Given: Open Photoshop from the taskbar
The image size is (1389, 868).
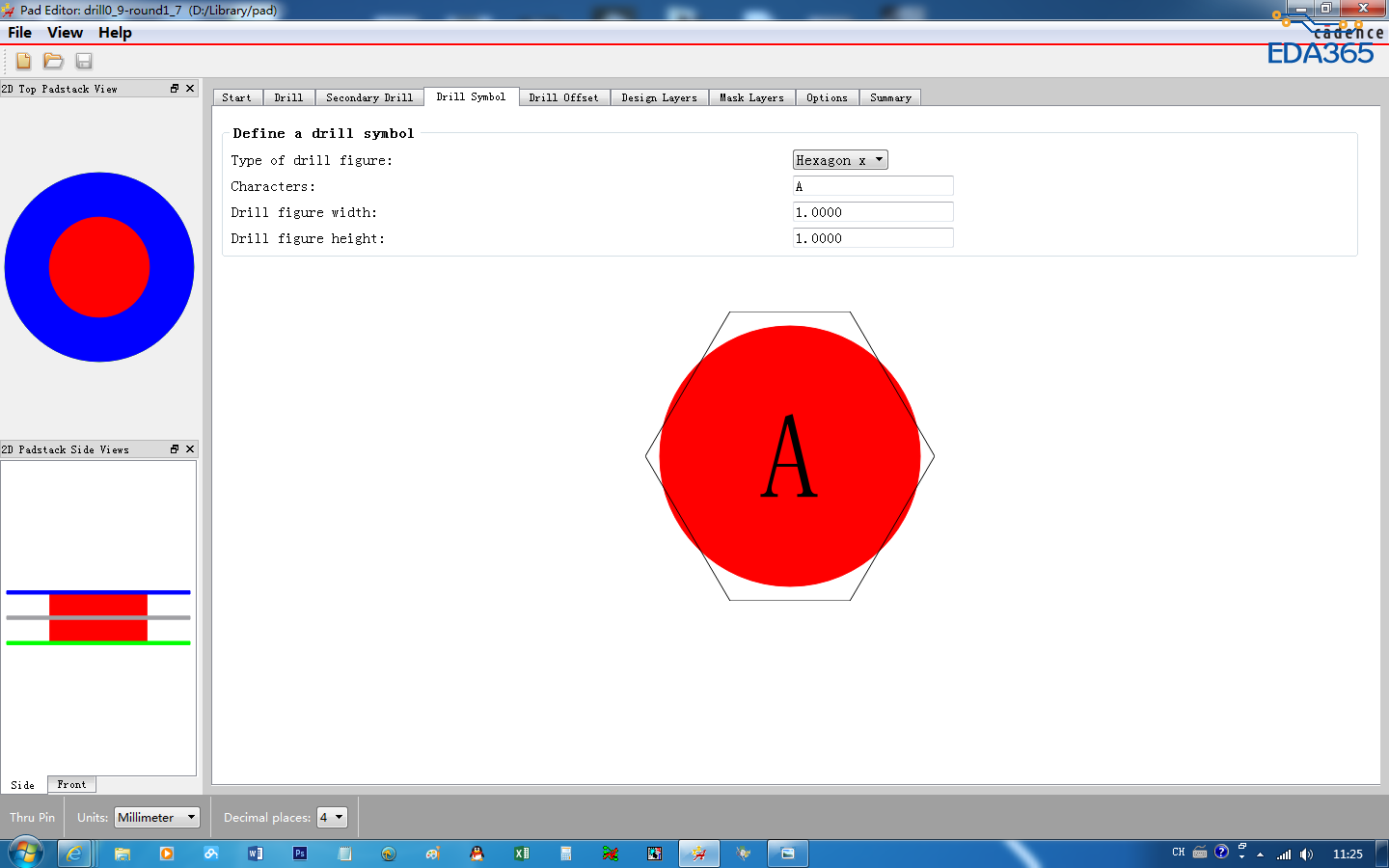Looking at the screenshot, I should (x=300, y=854).
